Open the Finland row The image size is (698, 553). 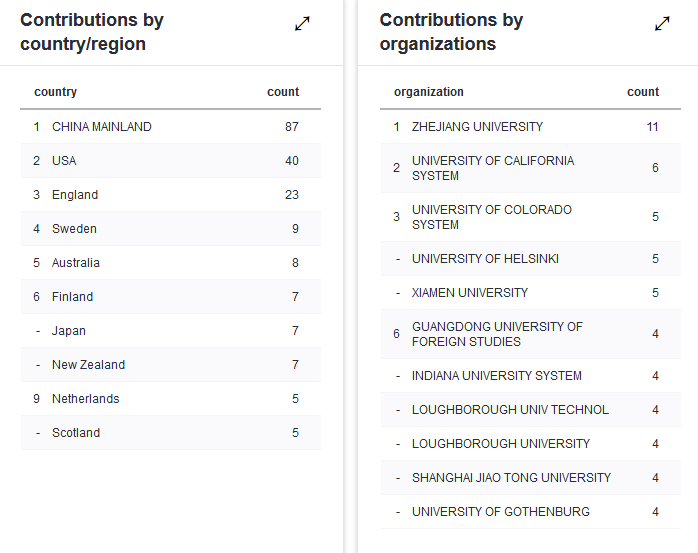tap(170, 297)
